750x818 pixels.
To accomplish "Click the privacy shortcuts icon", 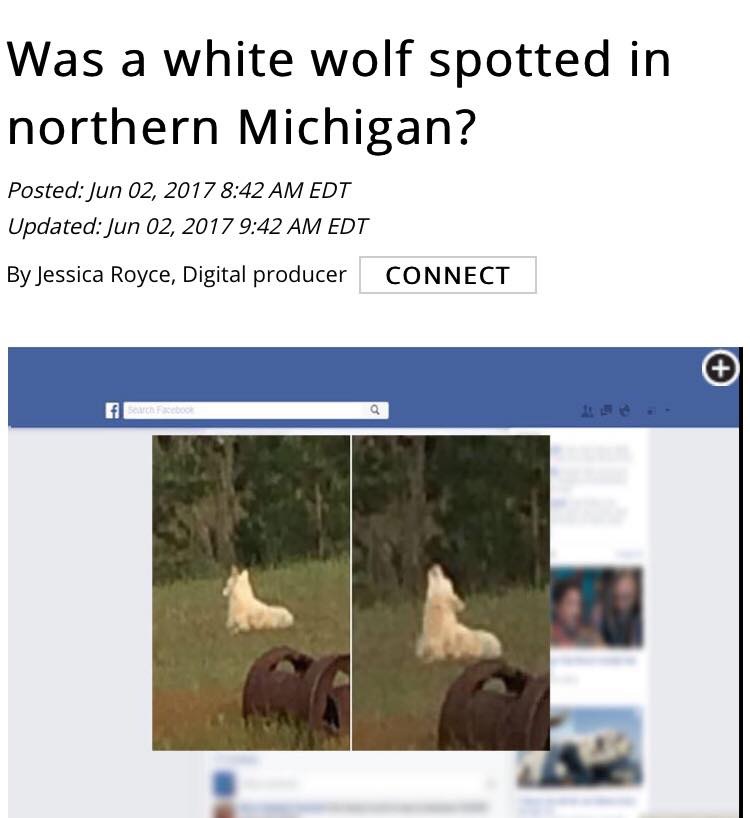I will pyautogui.click(x=651, y=411).
